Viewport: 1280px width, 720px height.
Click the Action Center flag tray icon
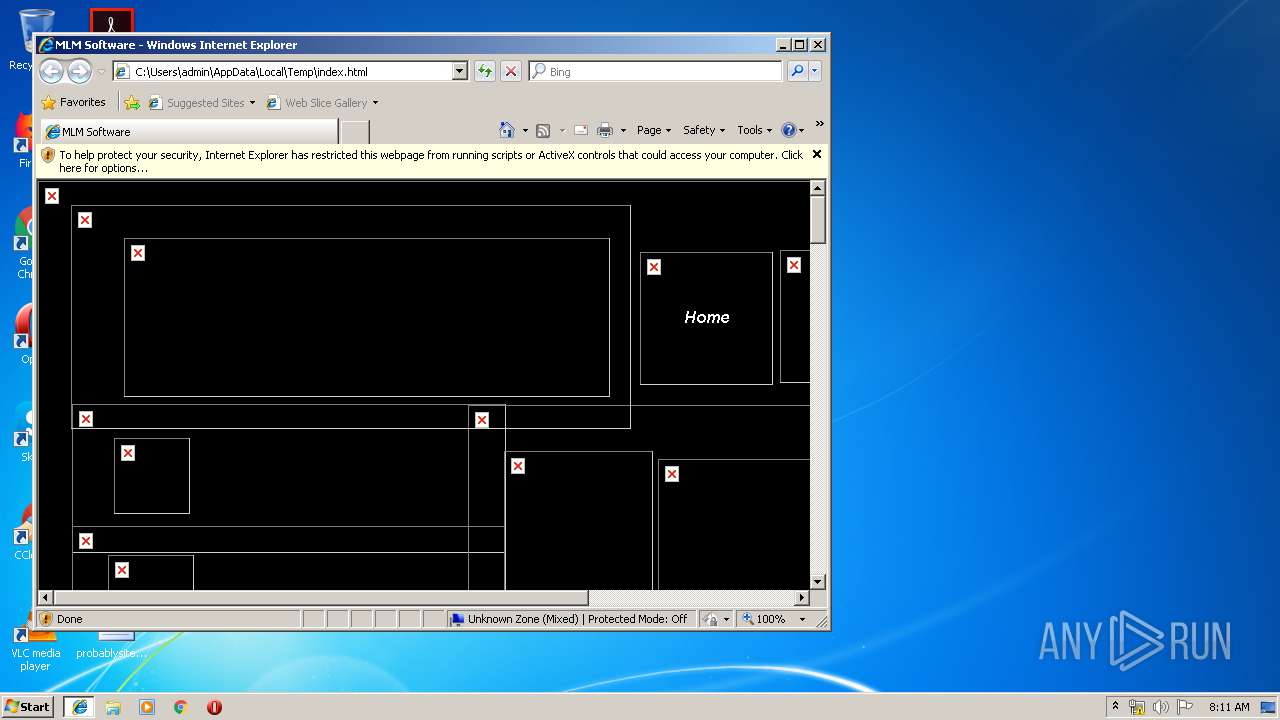click(1184, 706)
